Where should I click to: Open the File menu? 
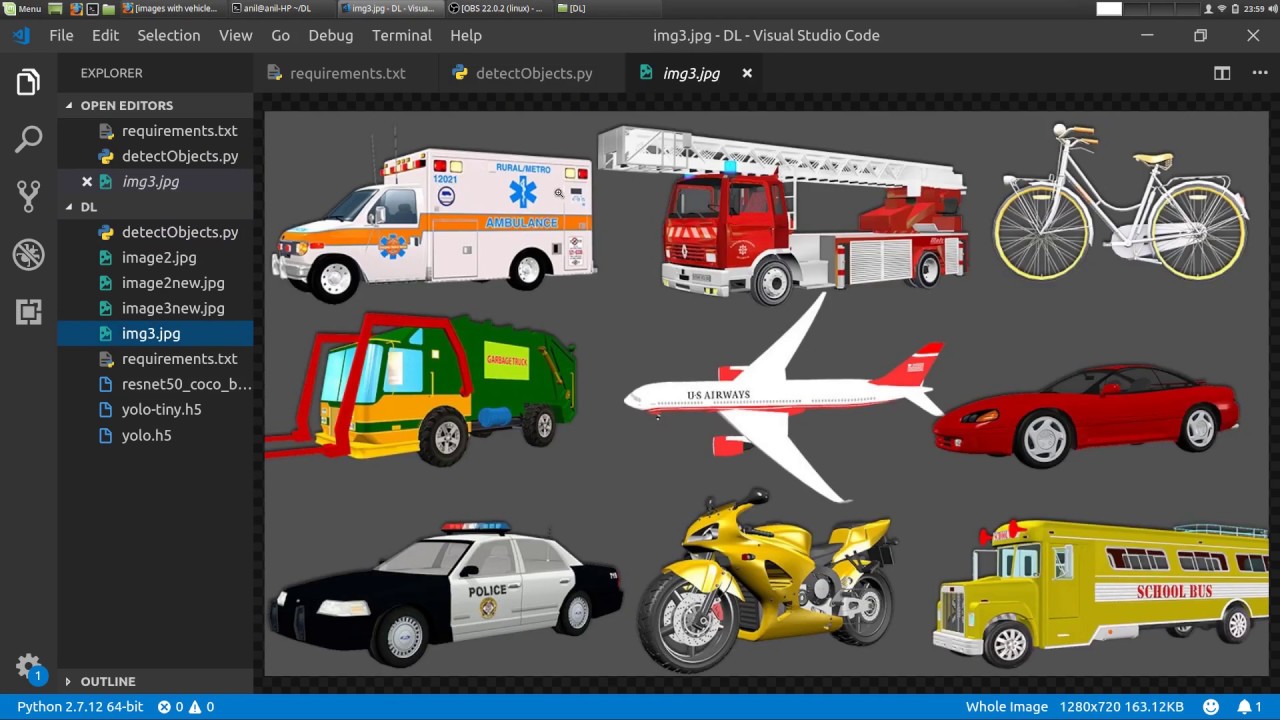click(x=61, y=35)
